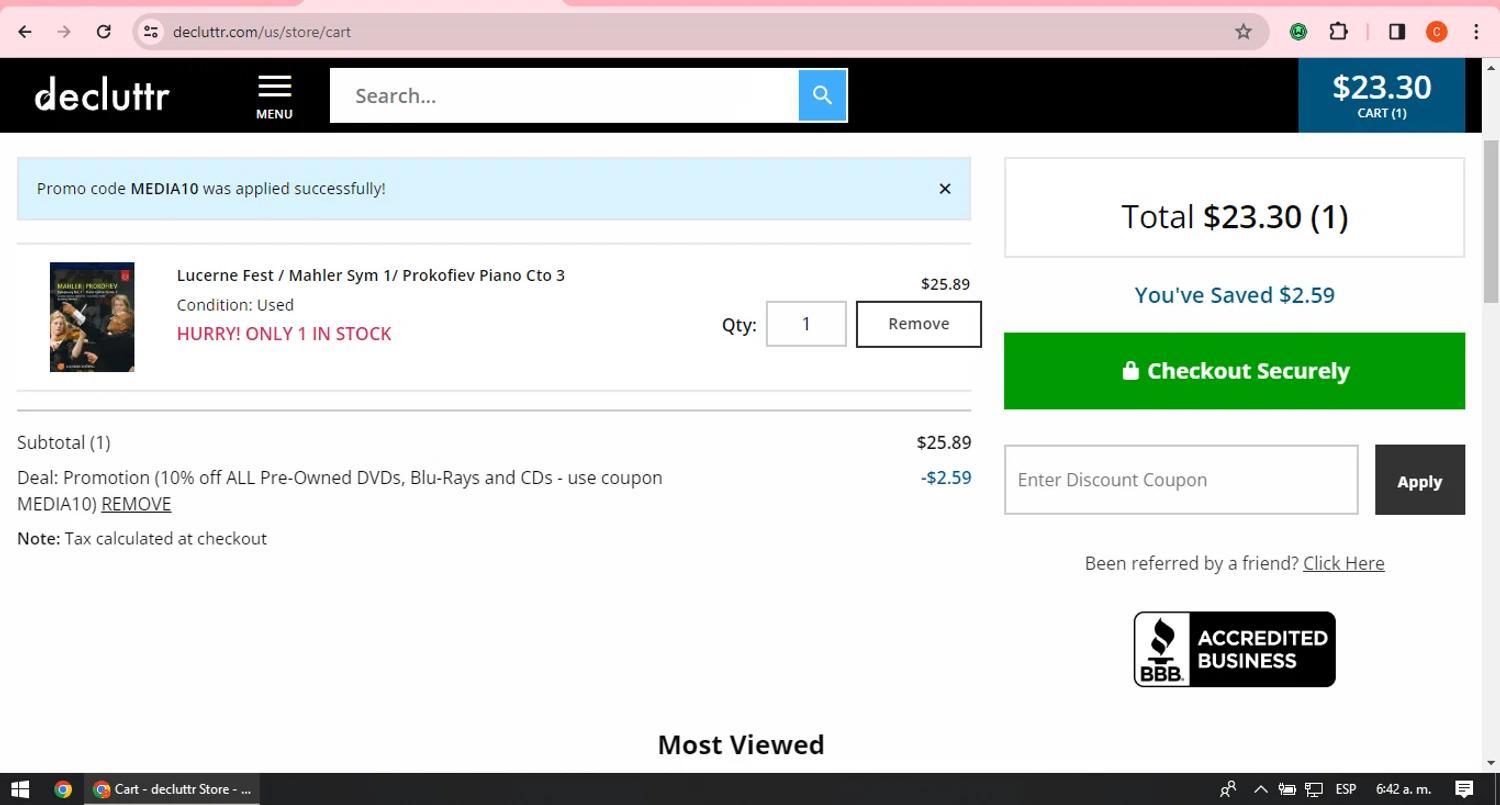This screenshot has height=805, width=1500.
Task: Click the decluttr logo
Action: click(102, 95)
